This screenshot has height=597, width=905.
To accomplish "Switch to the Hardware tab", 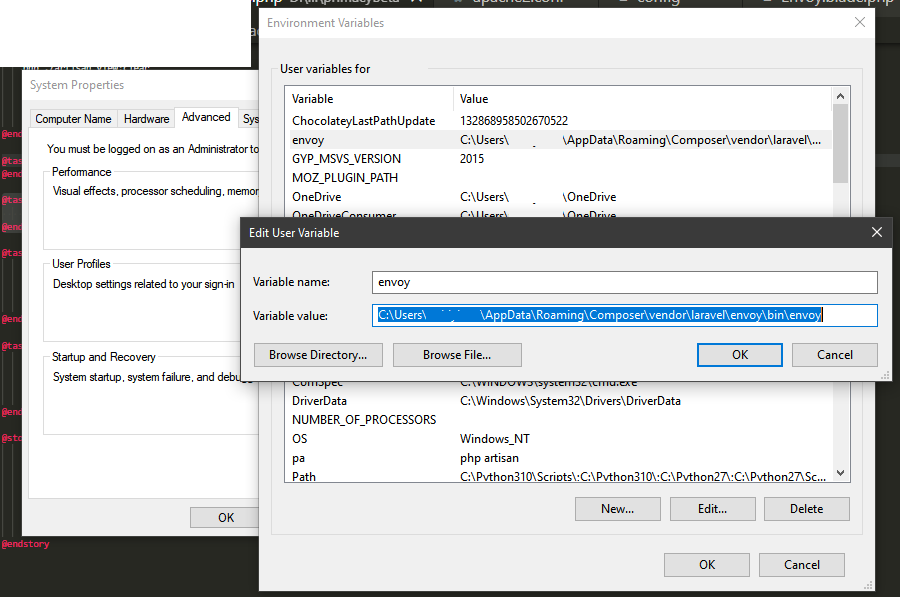I will pos(146,118).
